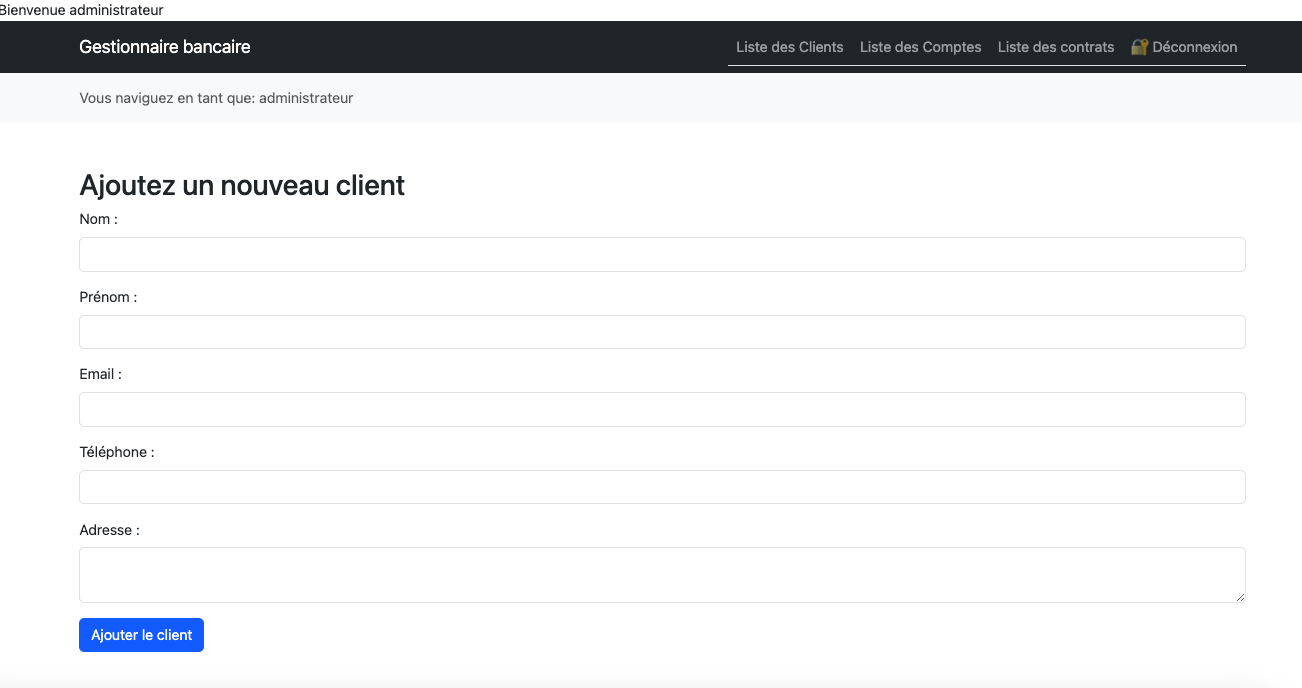
Task: Open the Gestionnaire bancaire home link
Action: 165,47
